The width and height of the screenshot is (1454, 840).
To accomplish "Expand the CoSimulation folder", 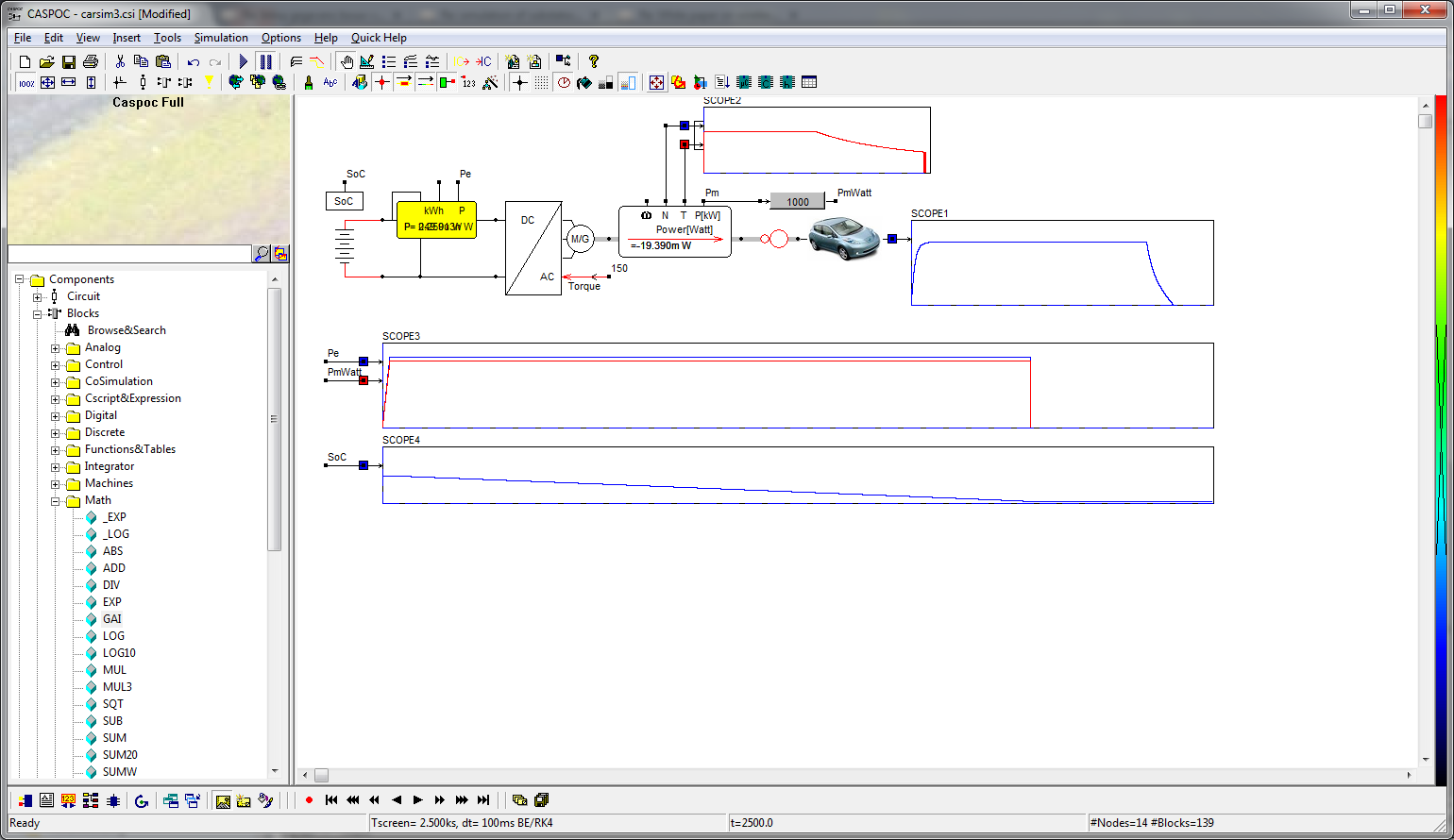I will [x=56, y=381].
